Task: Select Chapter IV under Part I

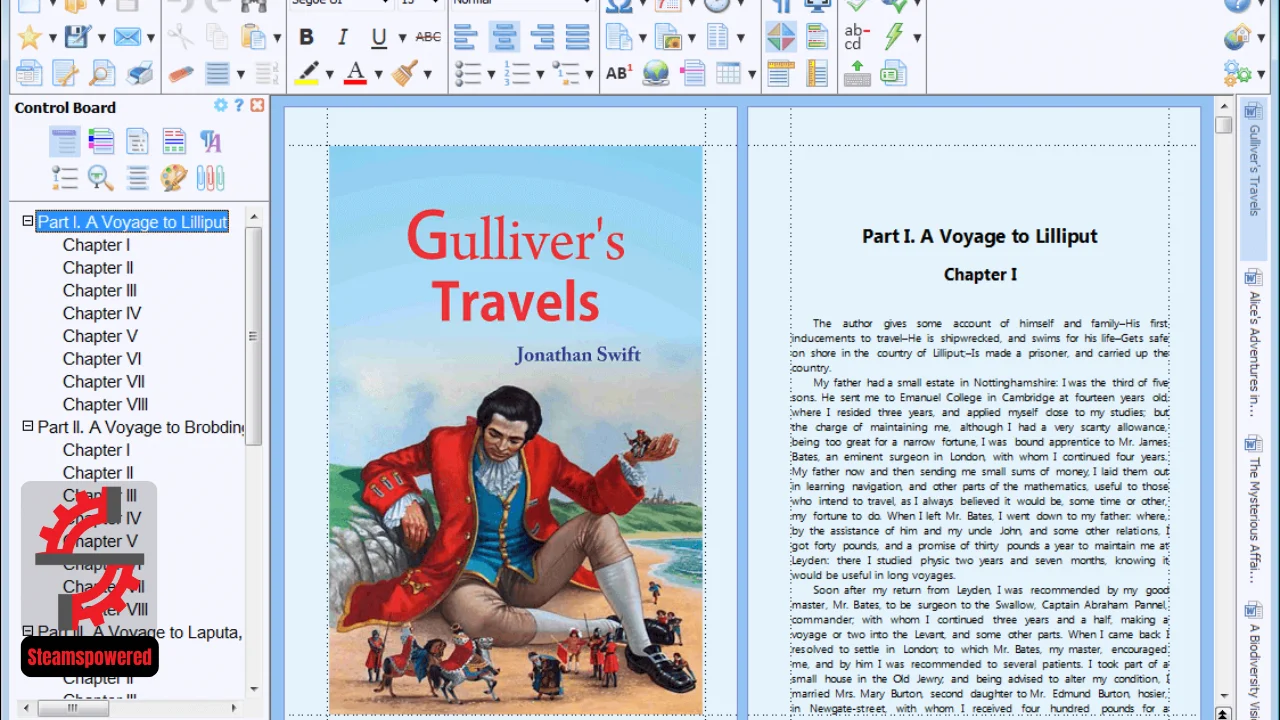Action: tap(102, 313)
